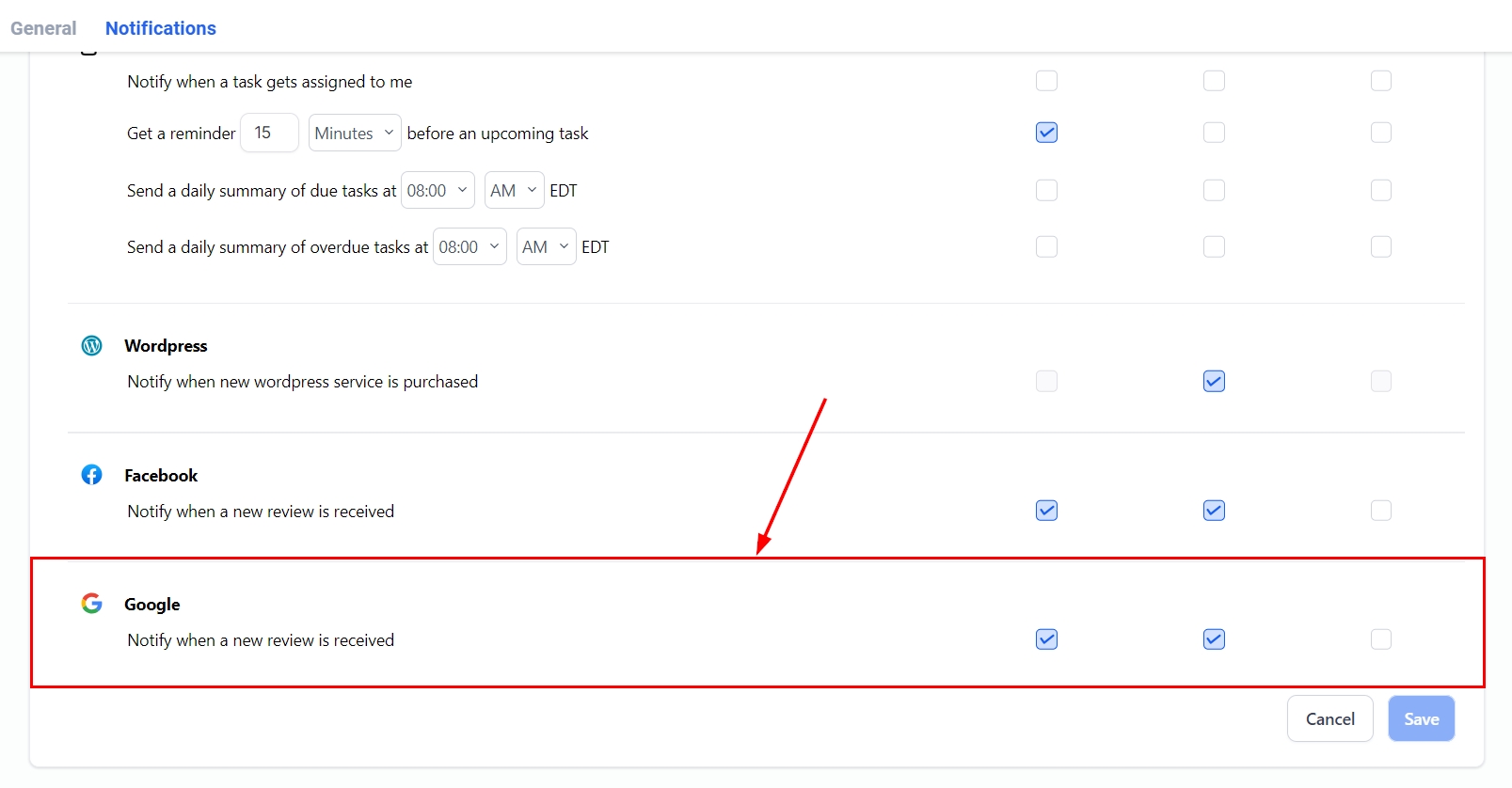Uncheck second-column box for Google new review
The width and height of the screenshot is (1512, 788).
[x=1214, y=639]
